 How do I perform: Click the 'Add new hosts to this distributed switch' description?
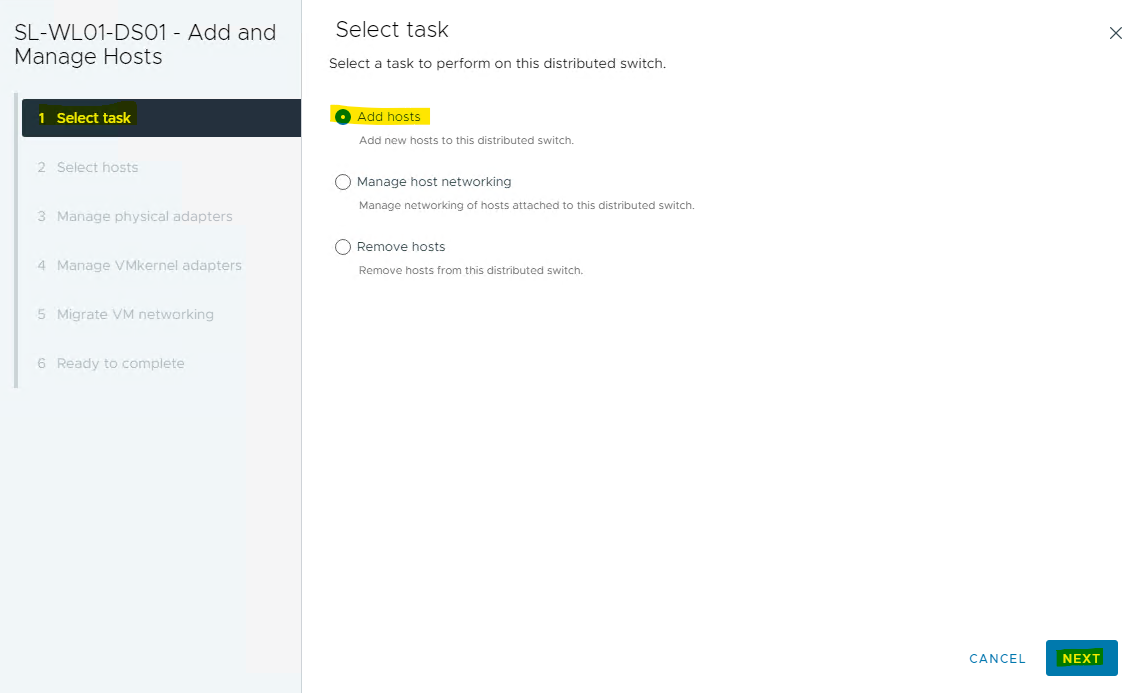(x=466, y=140)
